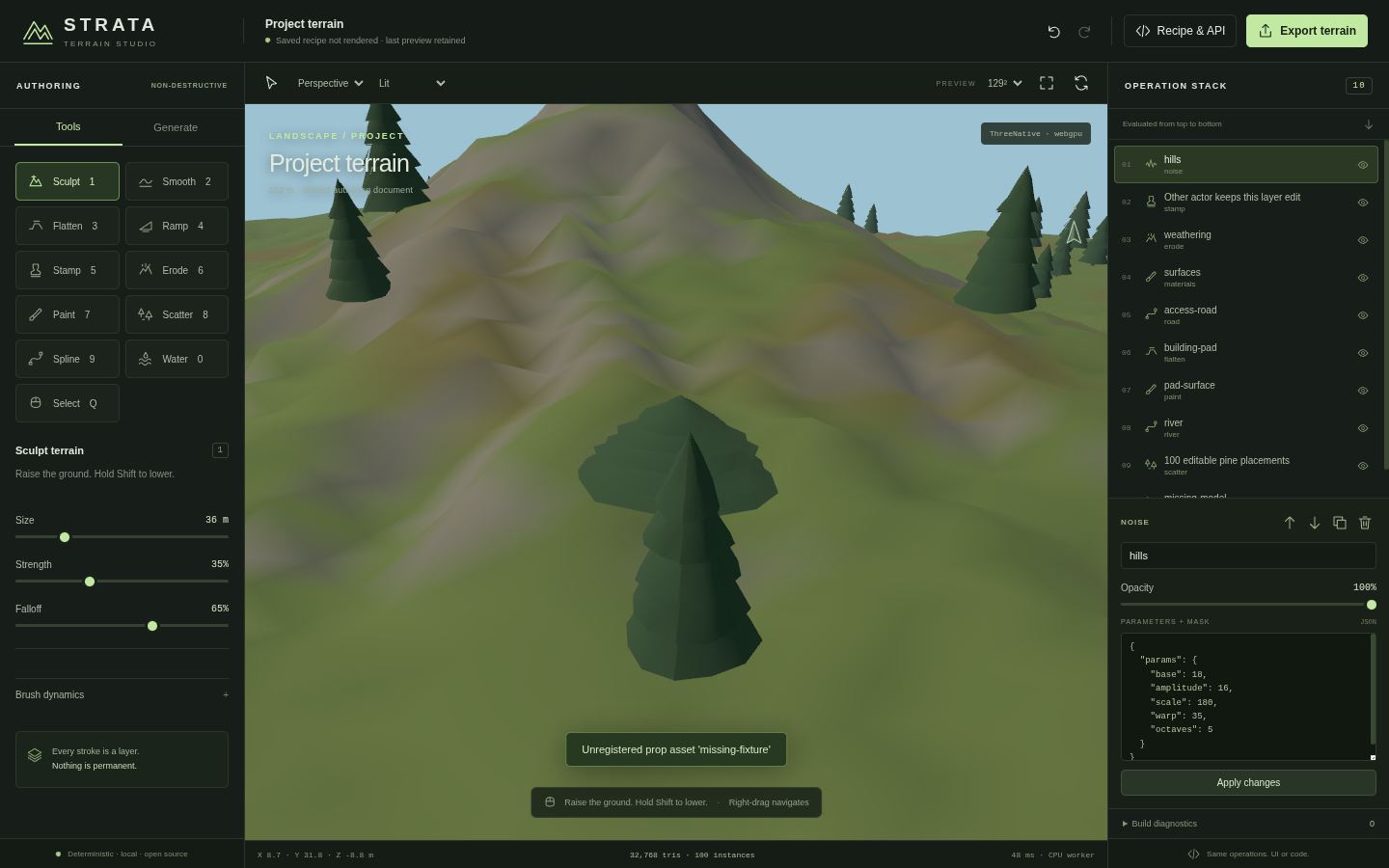
Task: Select the weathering erode layer
Action: tap(1246, 240)
